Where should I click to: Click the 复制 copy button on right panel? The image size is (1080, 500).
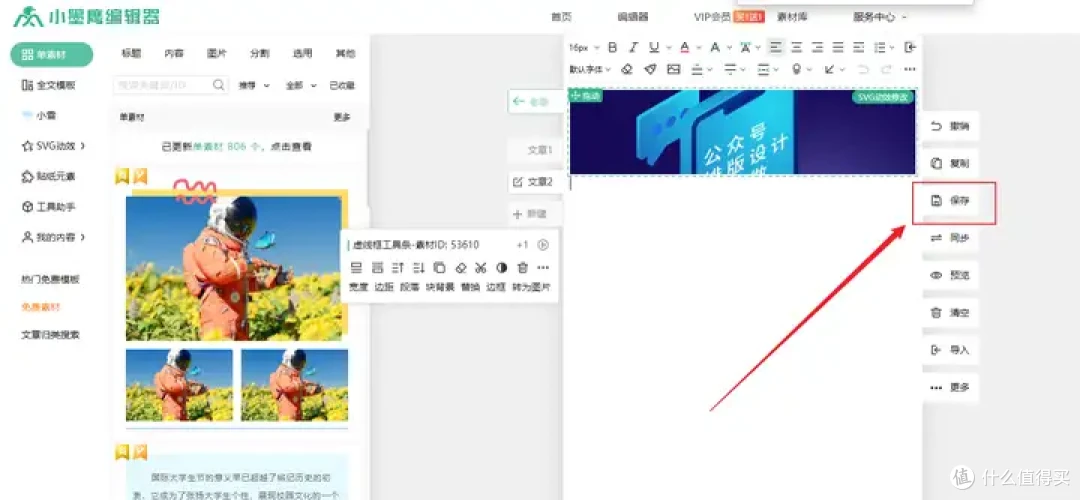(x=951, y=164)
